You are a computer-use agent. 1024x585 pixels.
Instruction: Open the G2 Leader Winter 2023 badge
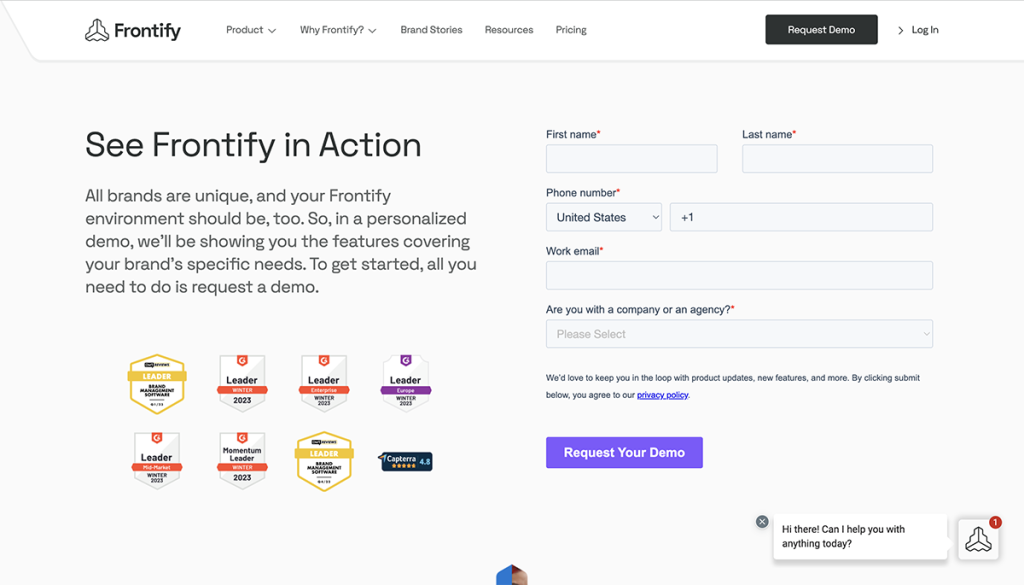click(241, 382)
